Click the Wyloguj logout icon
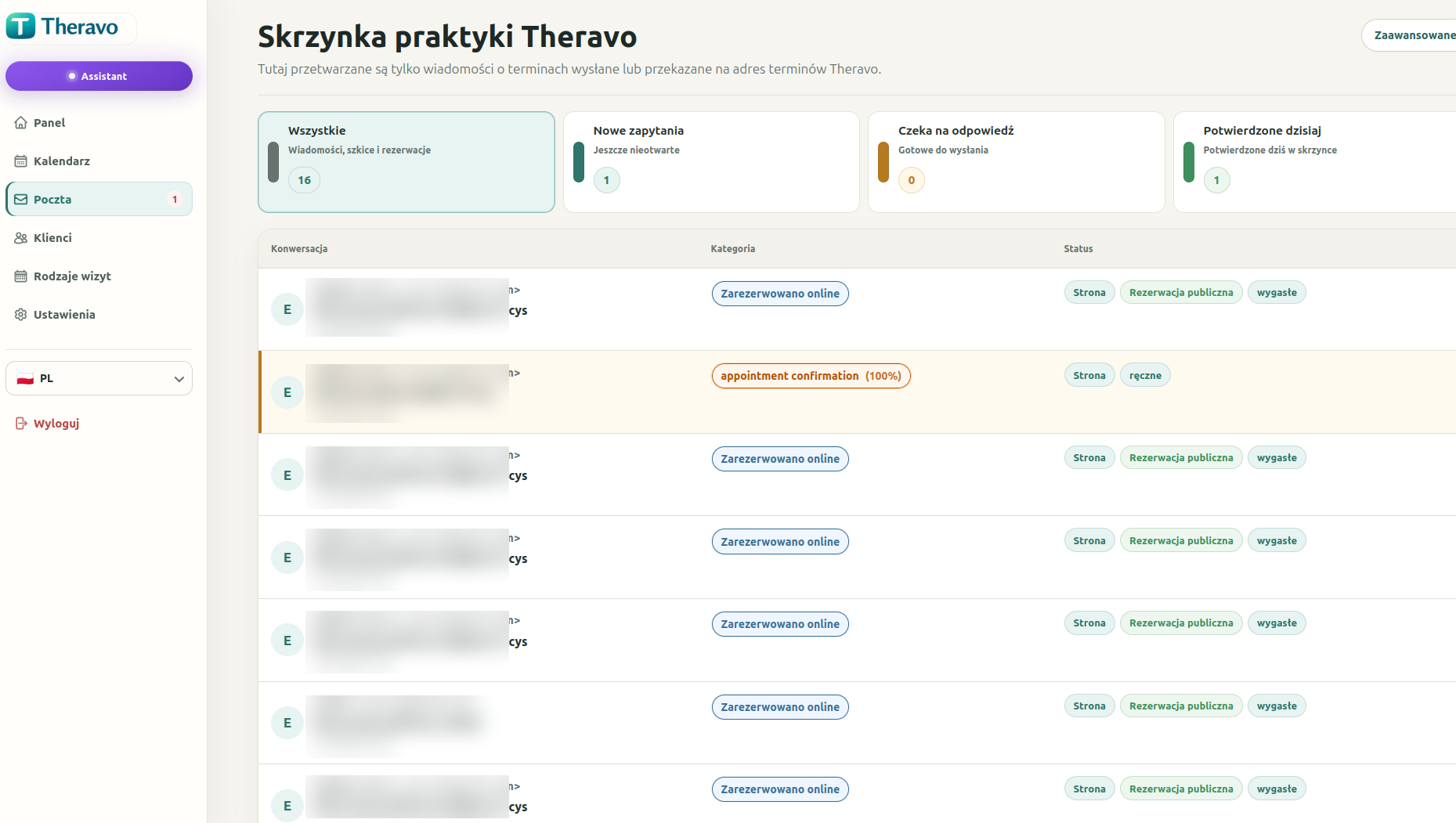This screenshot has height=823, width=1456. [x=21, y=424]
